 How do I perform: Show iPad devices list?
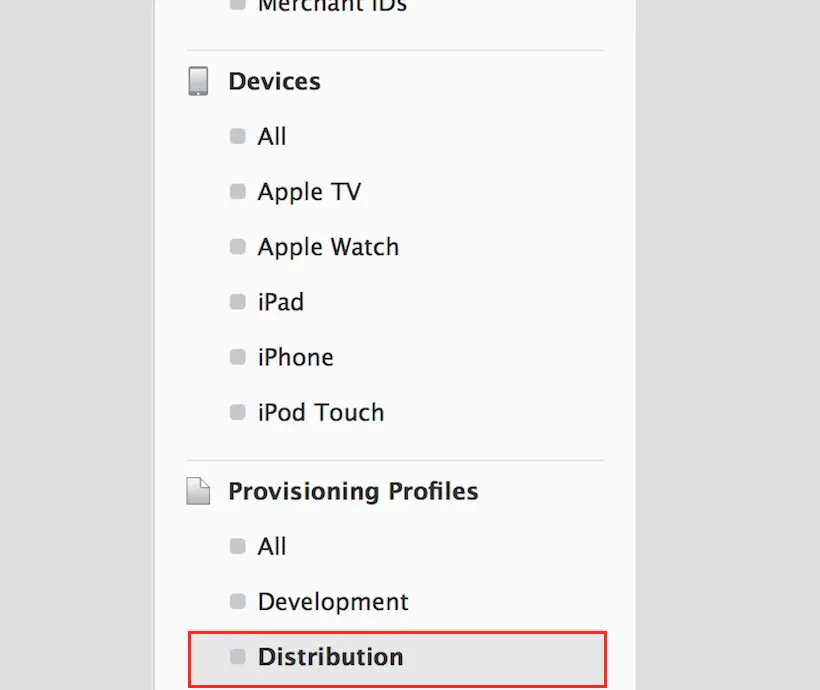(x=281, y=302)
